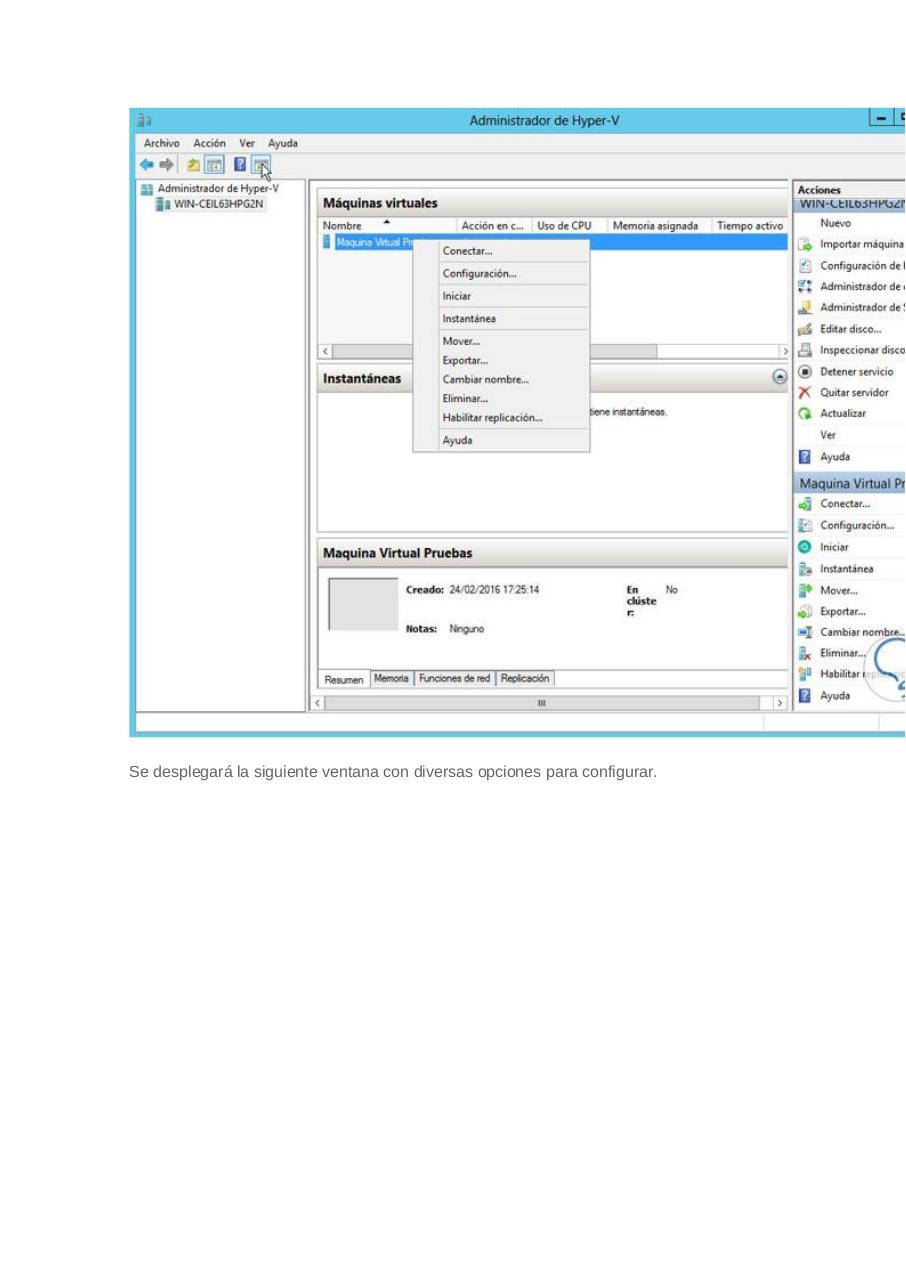Viewport: 906px width, 1280px height.
Task: Click the Exportar icon under Maquina Virtual
Action: [x=804, y=611]
